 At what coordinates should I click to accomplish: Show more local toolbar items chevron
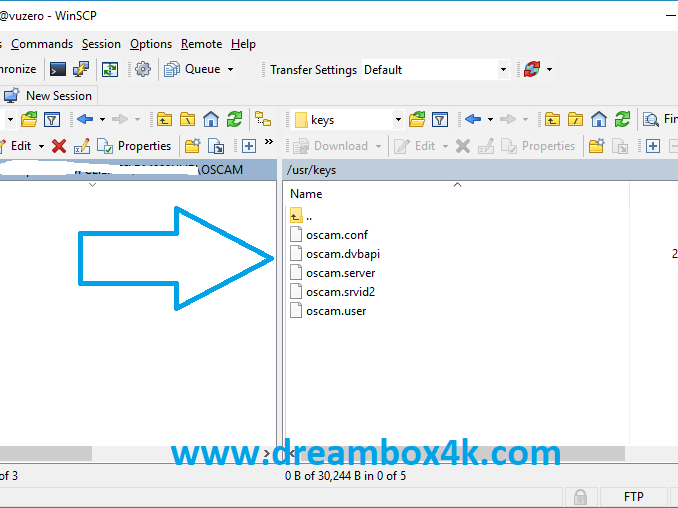(269, 141)
